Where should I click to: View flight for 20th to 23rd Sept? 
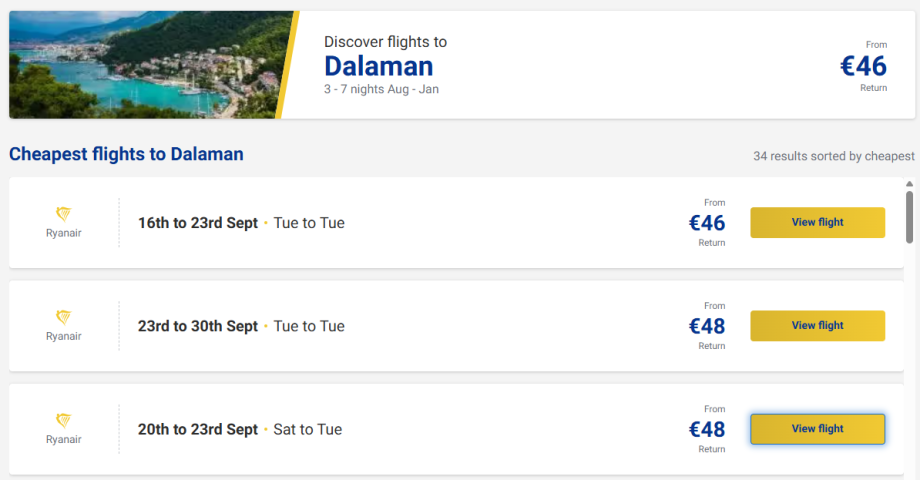(817, 428)
